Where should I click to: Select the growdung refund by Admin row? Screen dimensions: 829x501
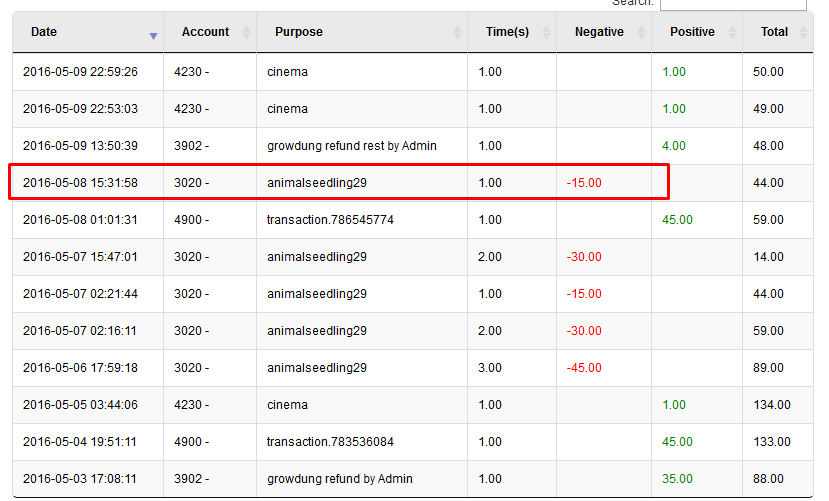pos(413,479)
